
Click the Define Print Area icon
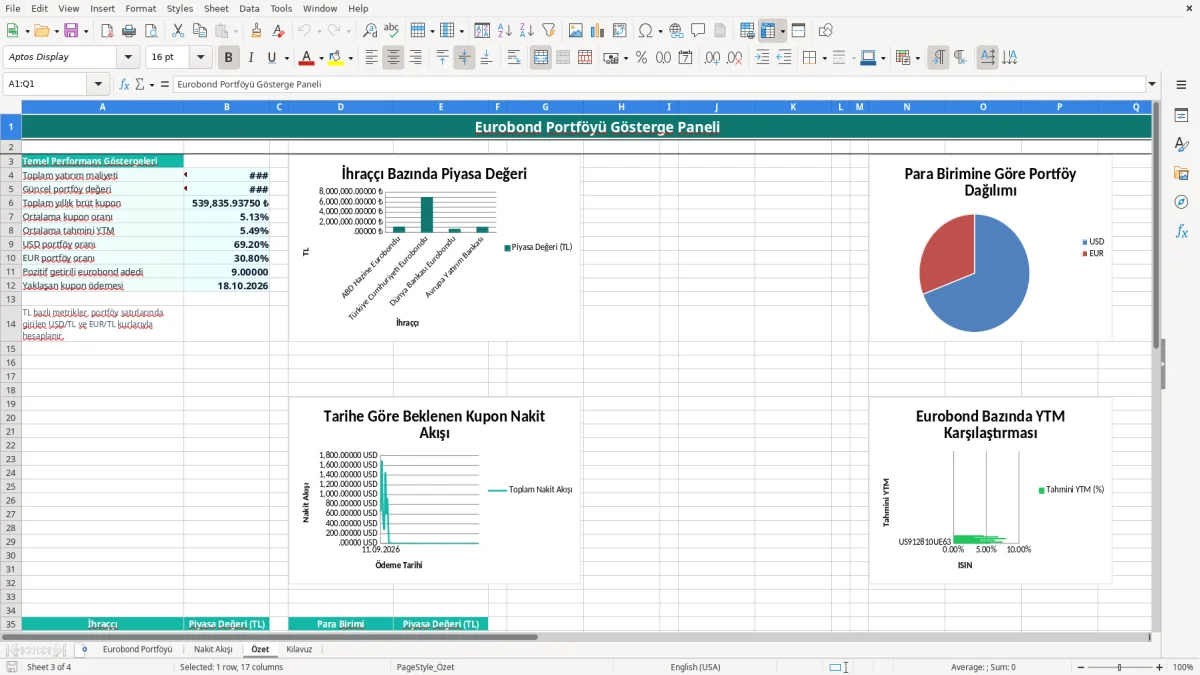[747, 31]
